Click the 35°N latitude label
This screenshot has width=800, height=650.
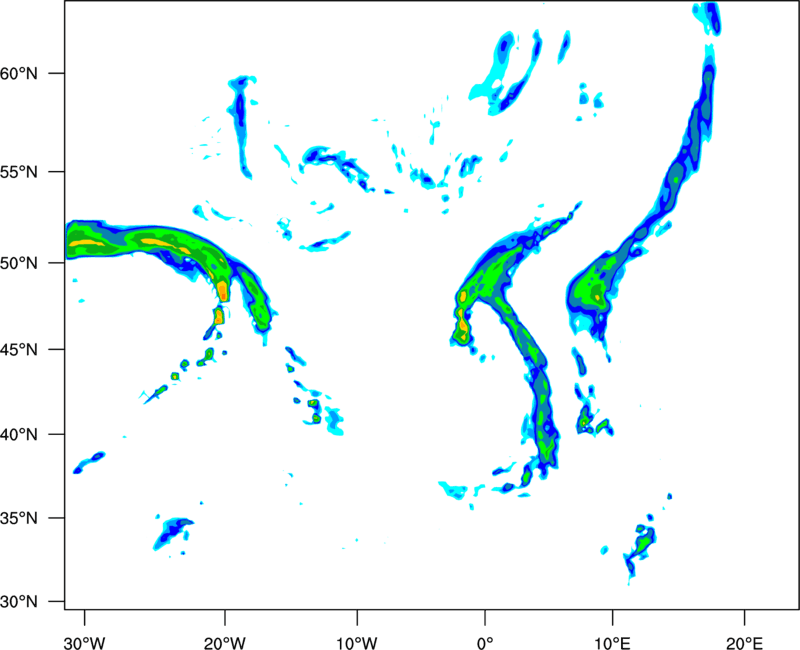click(x=19, y=518)
